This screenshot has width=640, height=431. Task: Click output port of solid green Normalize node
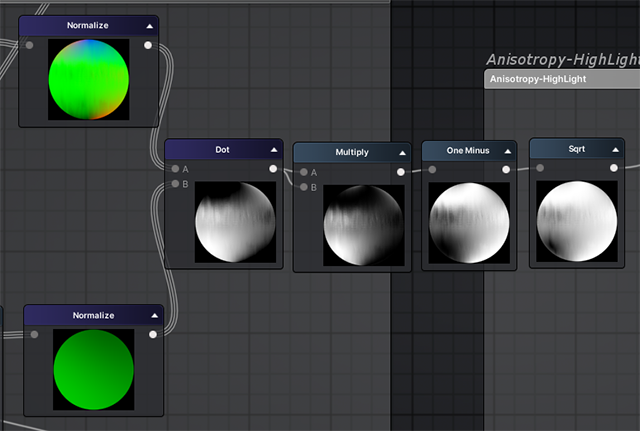152,335
